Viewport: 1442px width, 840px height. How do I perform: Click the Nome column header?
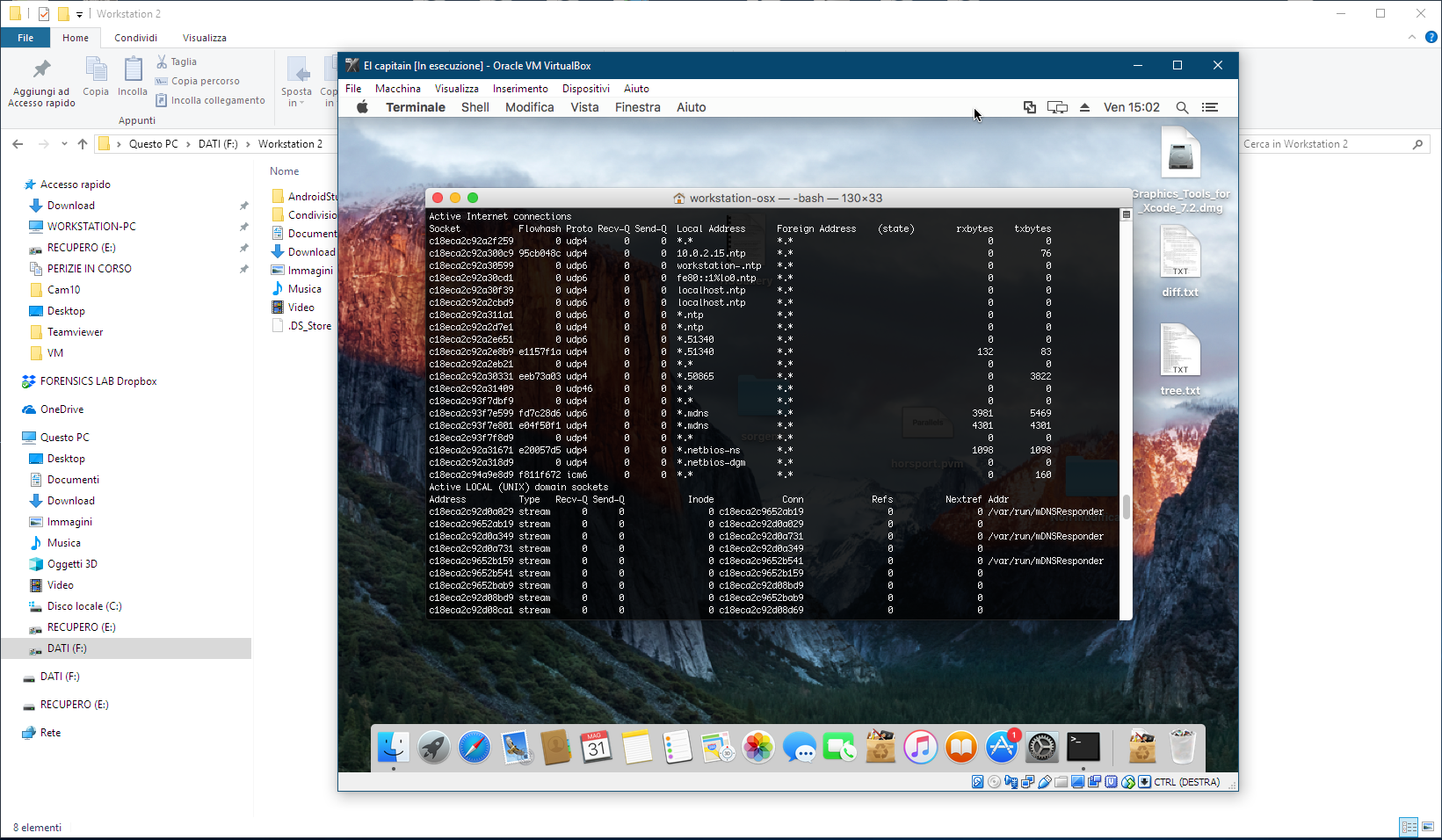coord(284,171)
